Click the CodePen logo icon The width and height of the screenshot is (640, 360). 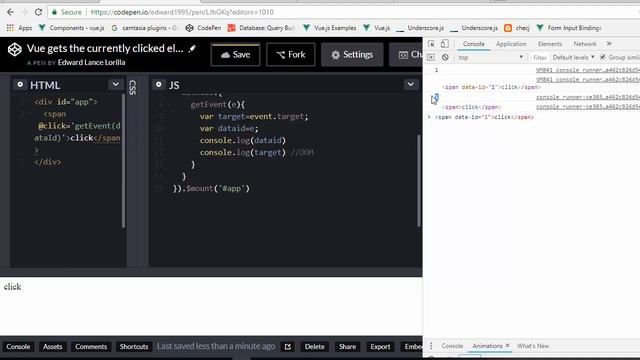click(x=15, y=49)
